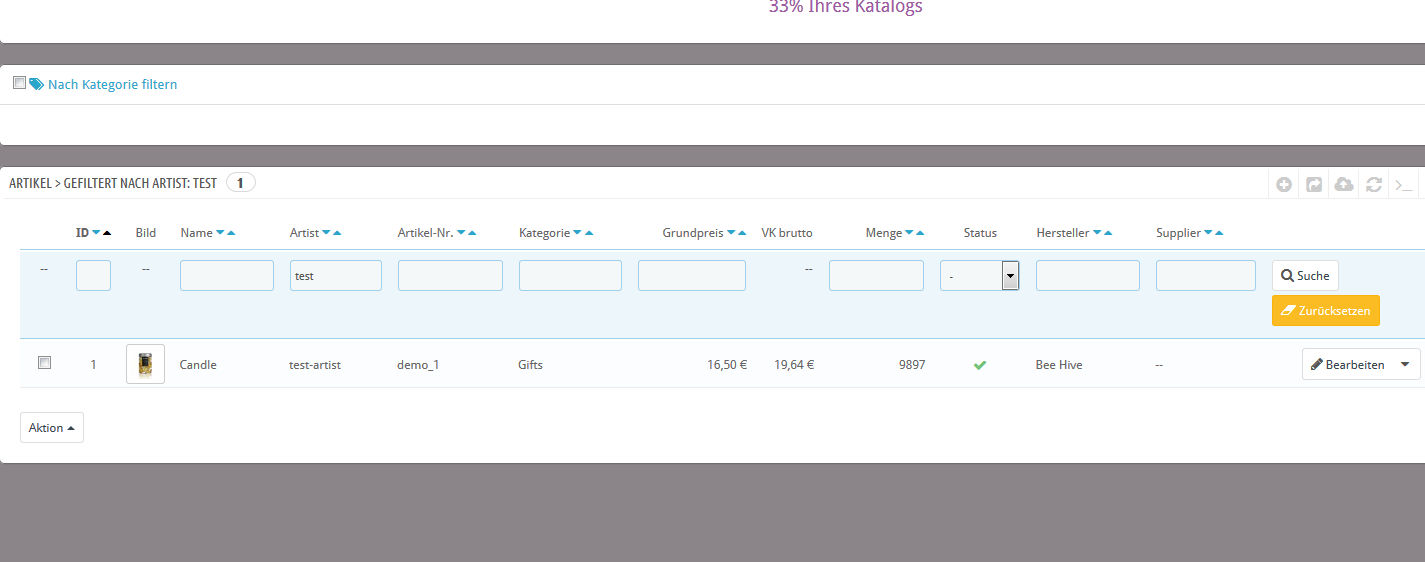This screenshot has width=1425, height=562.
Task: Open the Aktion bulk actions menu
Action: [52, 428]
